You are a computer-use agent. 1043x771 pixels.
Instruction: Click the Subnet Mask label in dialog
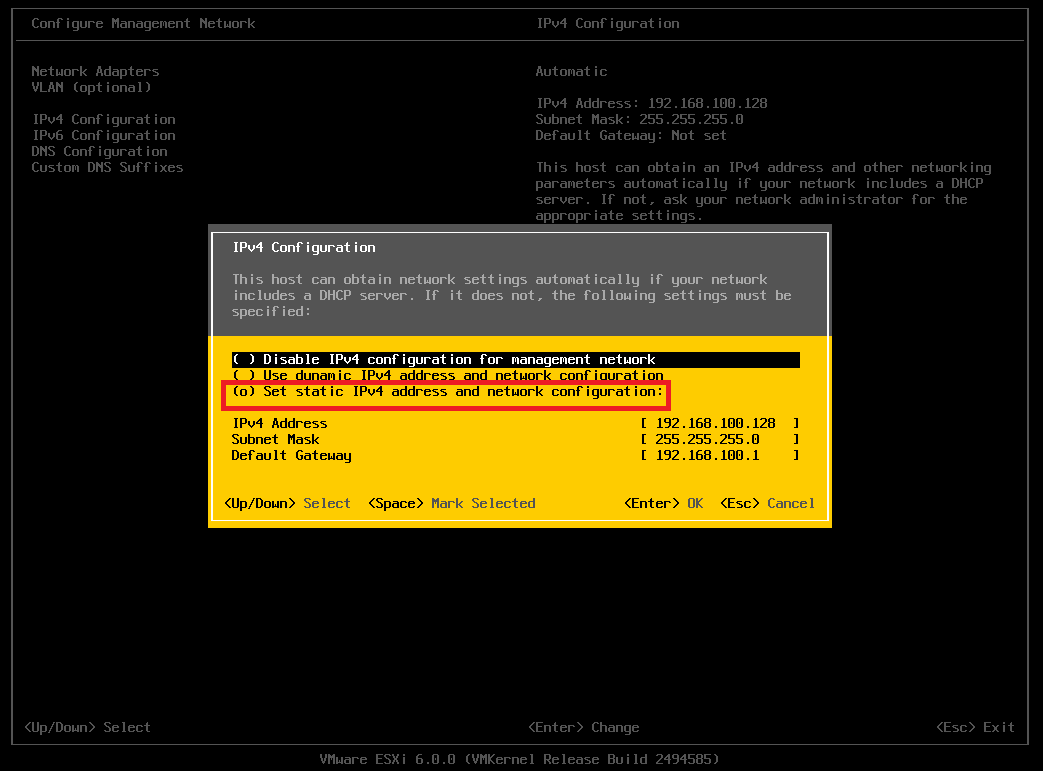tap(275, 439)
